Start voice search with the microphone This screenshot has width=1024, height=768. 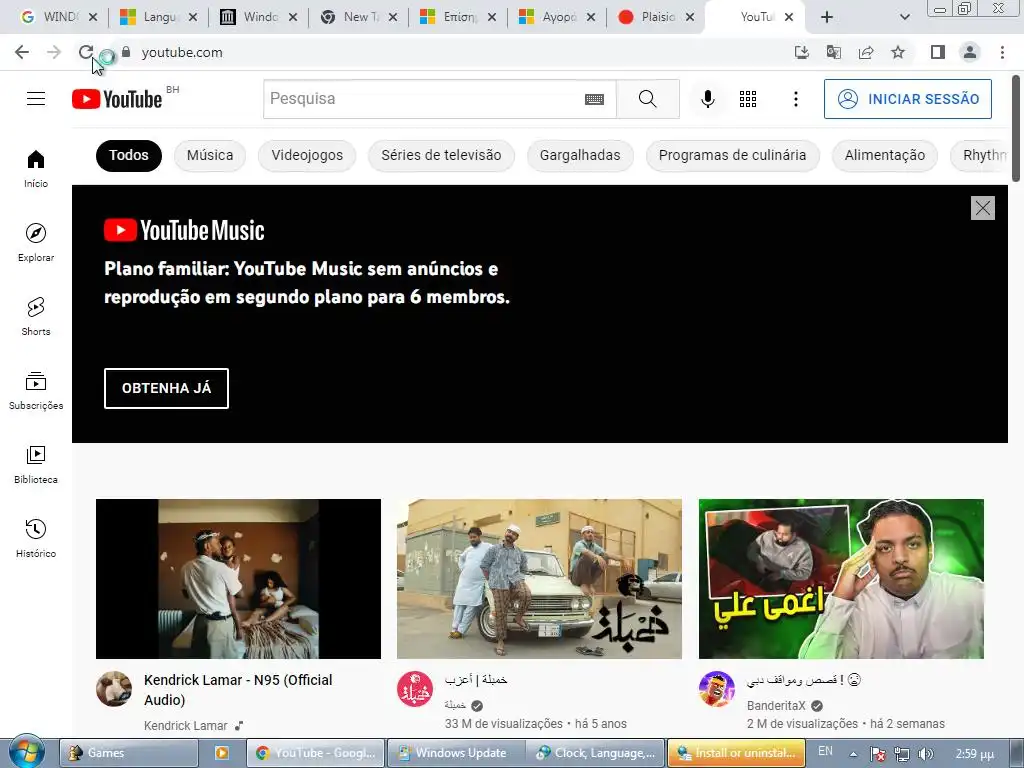707,99
